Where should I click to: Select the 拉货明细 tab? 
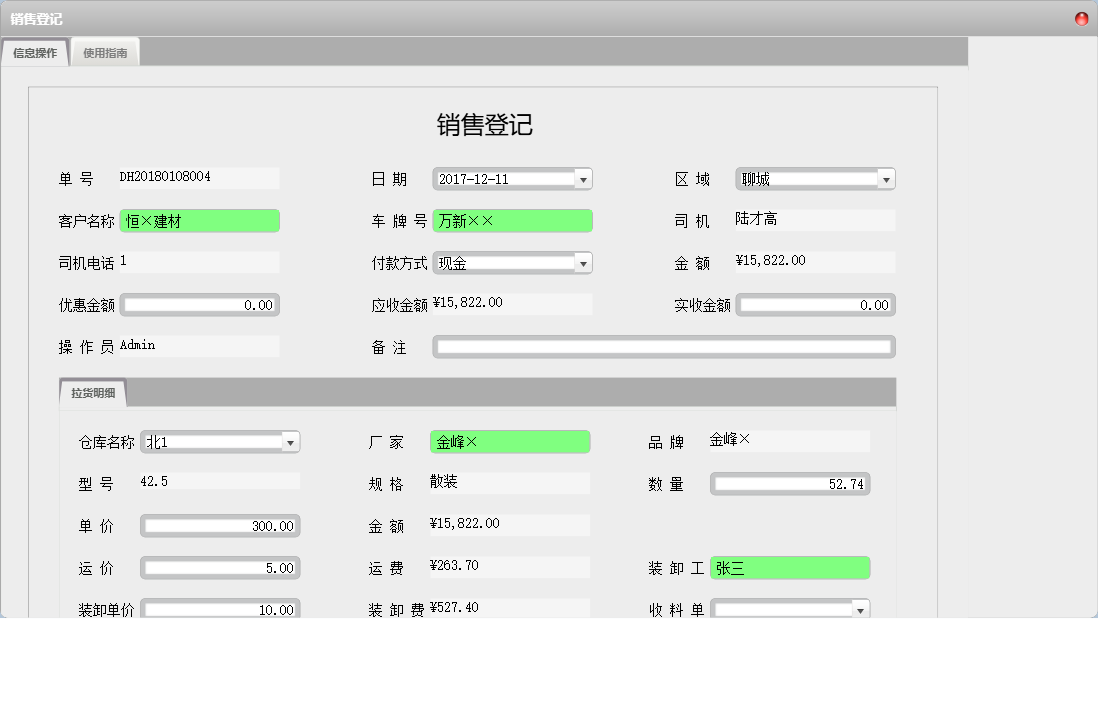[92, 392]
